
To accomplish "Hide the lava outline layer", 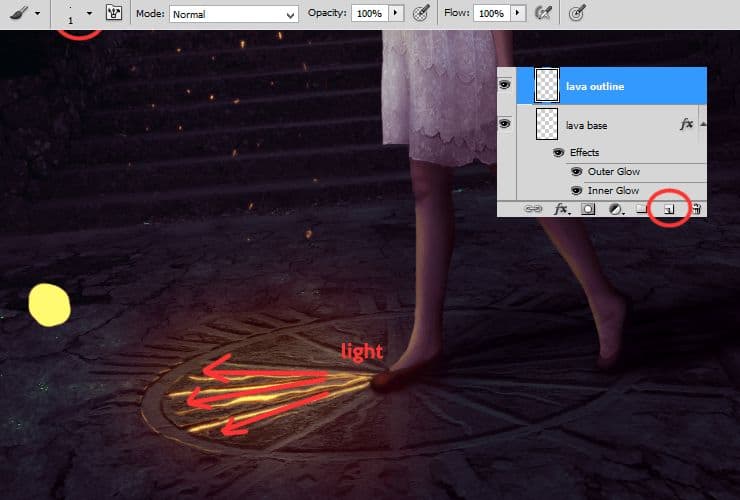I will (505, 86).
